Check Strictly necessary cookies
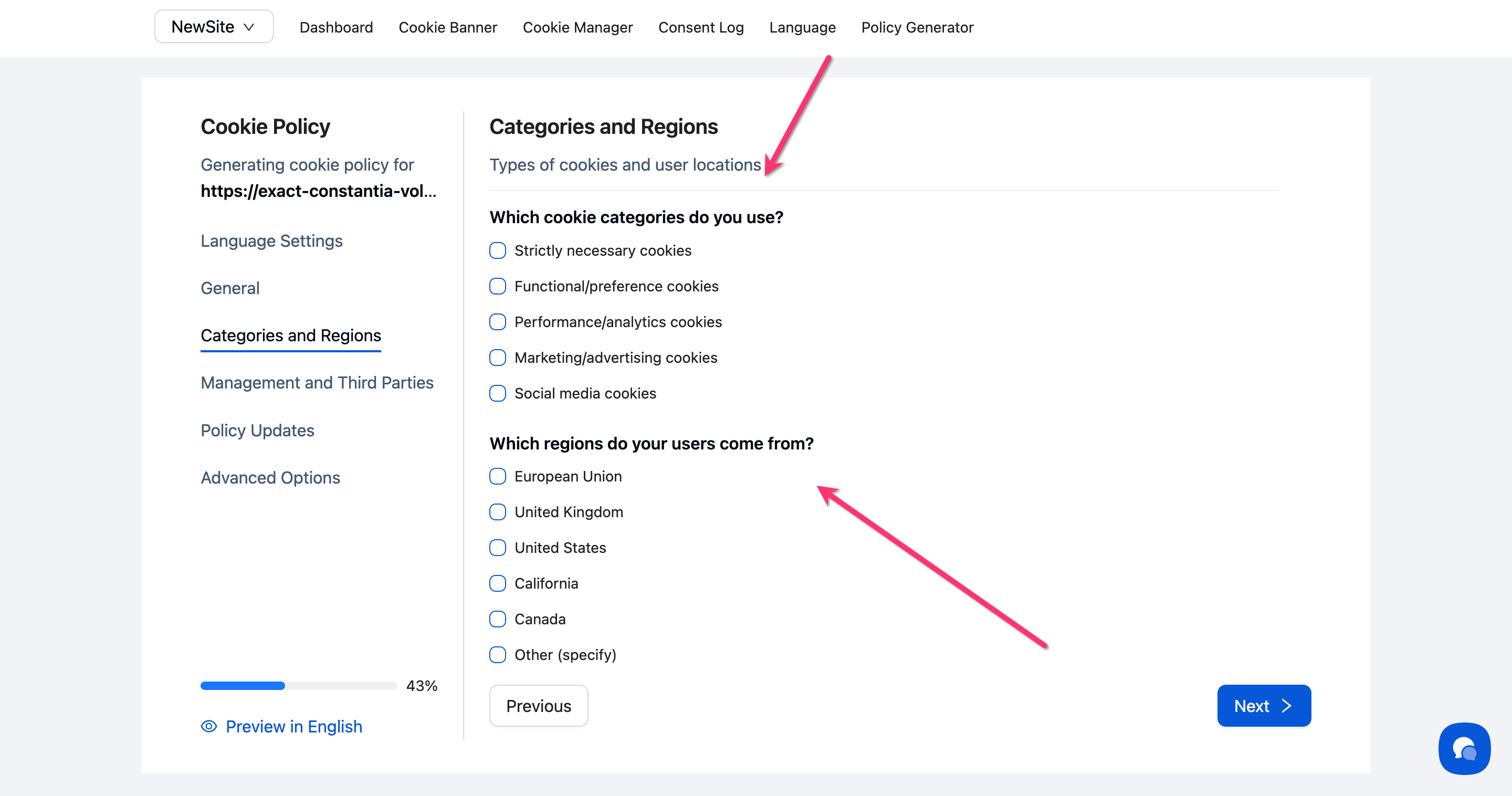Screen dimensions: 1512x796 (x=498, y=250)
